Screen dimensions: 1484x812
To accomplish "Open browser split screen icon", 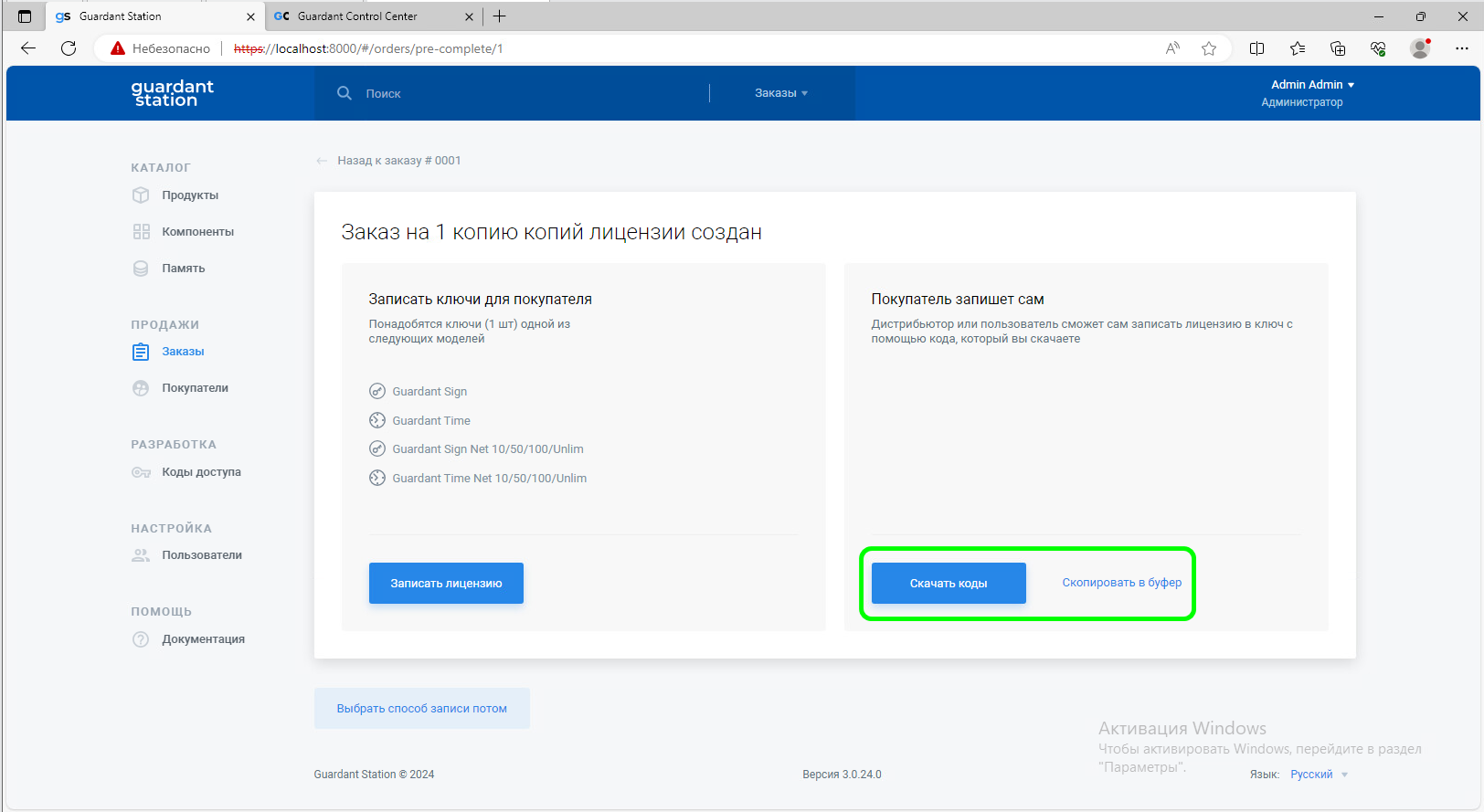I will [1257, 48].
